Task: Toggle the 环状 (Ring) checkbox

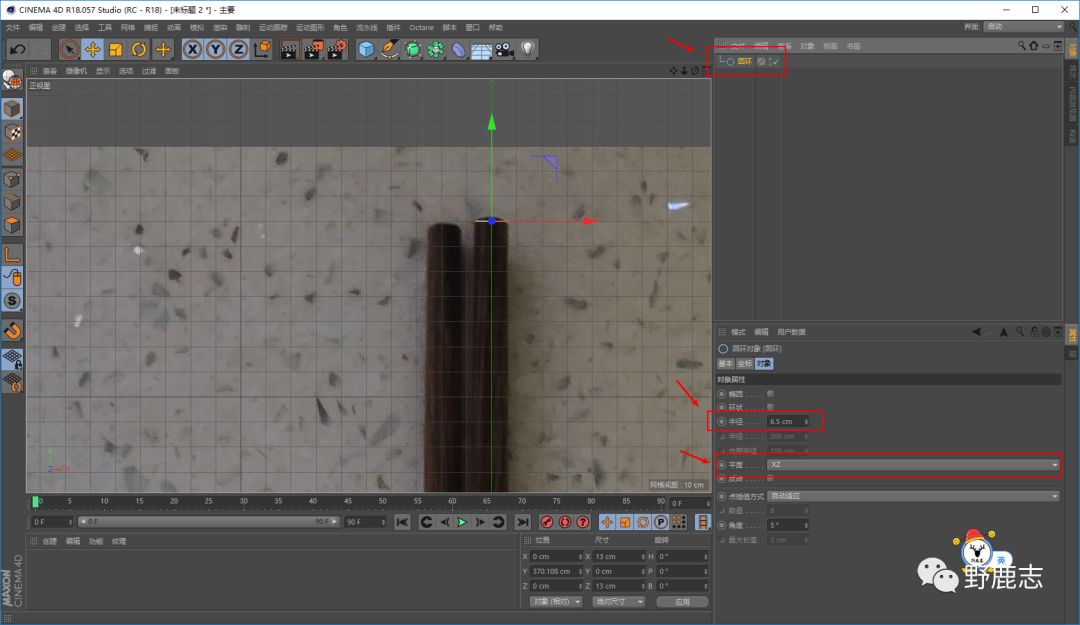Action: pos(770,407)
